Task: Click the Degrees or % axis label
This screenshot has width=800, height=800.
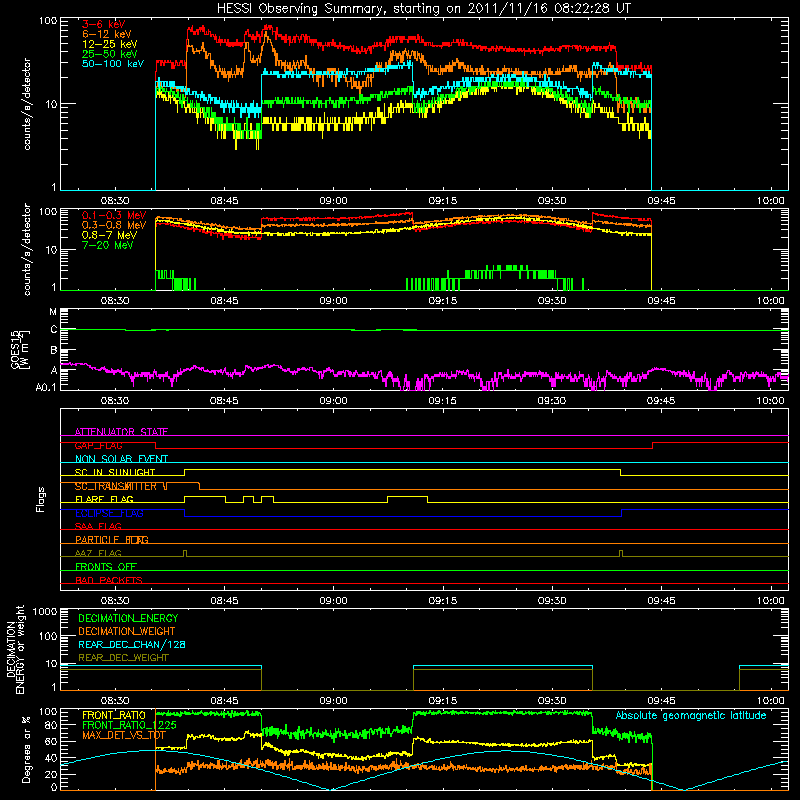Action: [x=26, y=749]
